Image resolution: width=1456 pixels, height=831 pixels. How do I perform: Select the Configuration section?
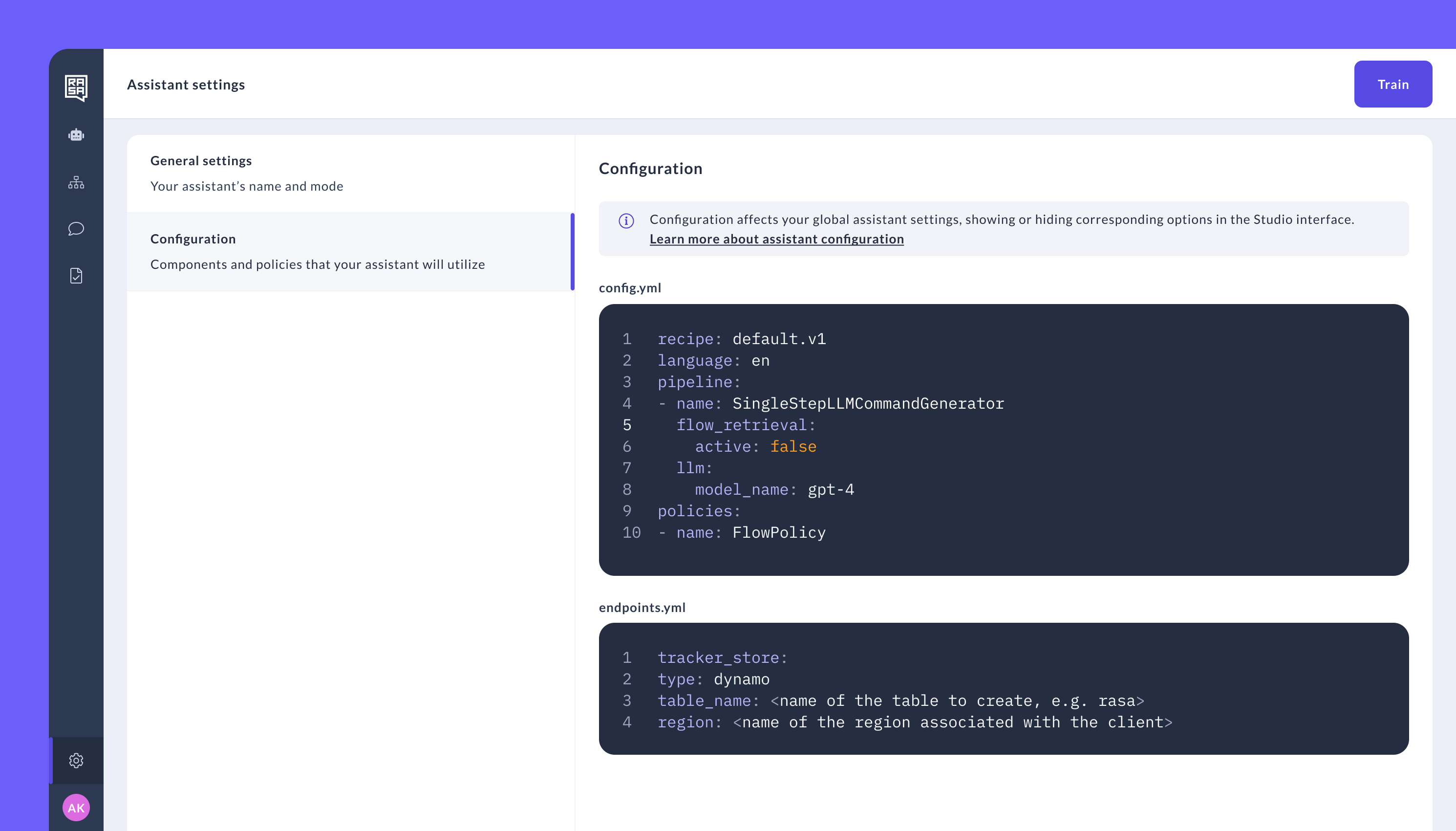350,251
